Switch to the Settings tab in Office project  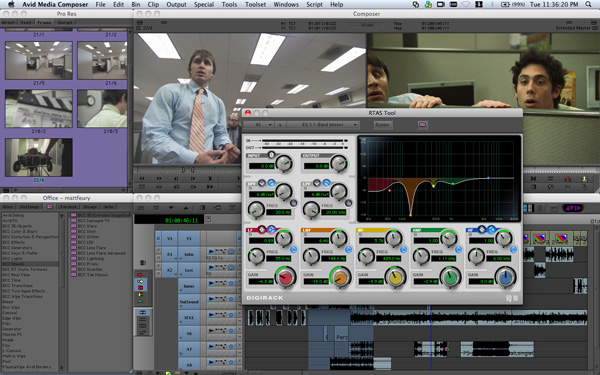(29, 207)
